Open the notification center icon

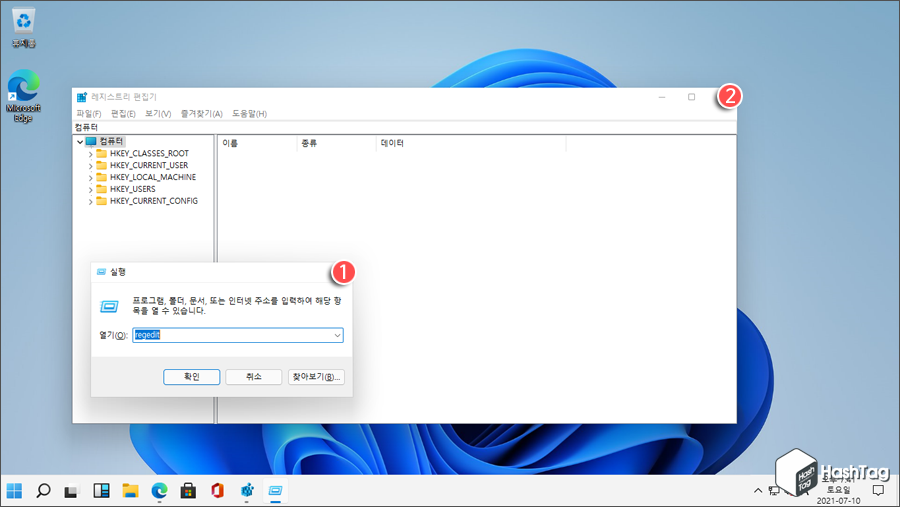(x=878, y=490)
